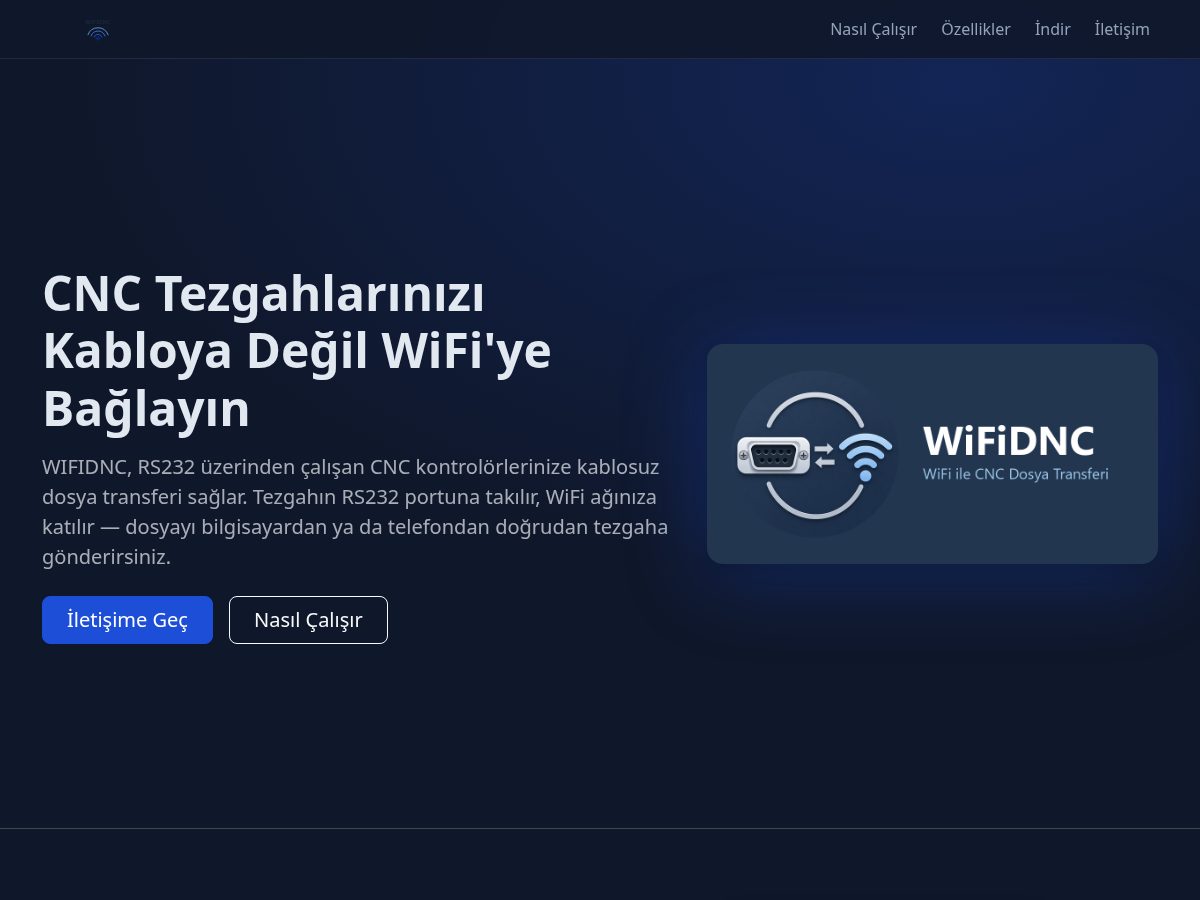Viewport: 1200px width, 900px height.
Task: Click the WiFiDNC title text in banner
Action: coord(1008,441)
